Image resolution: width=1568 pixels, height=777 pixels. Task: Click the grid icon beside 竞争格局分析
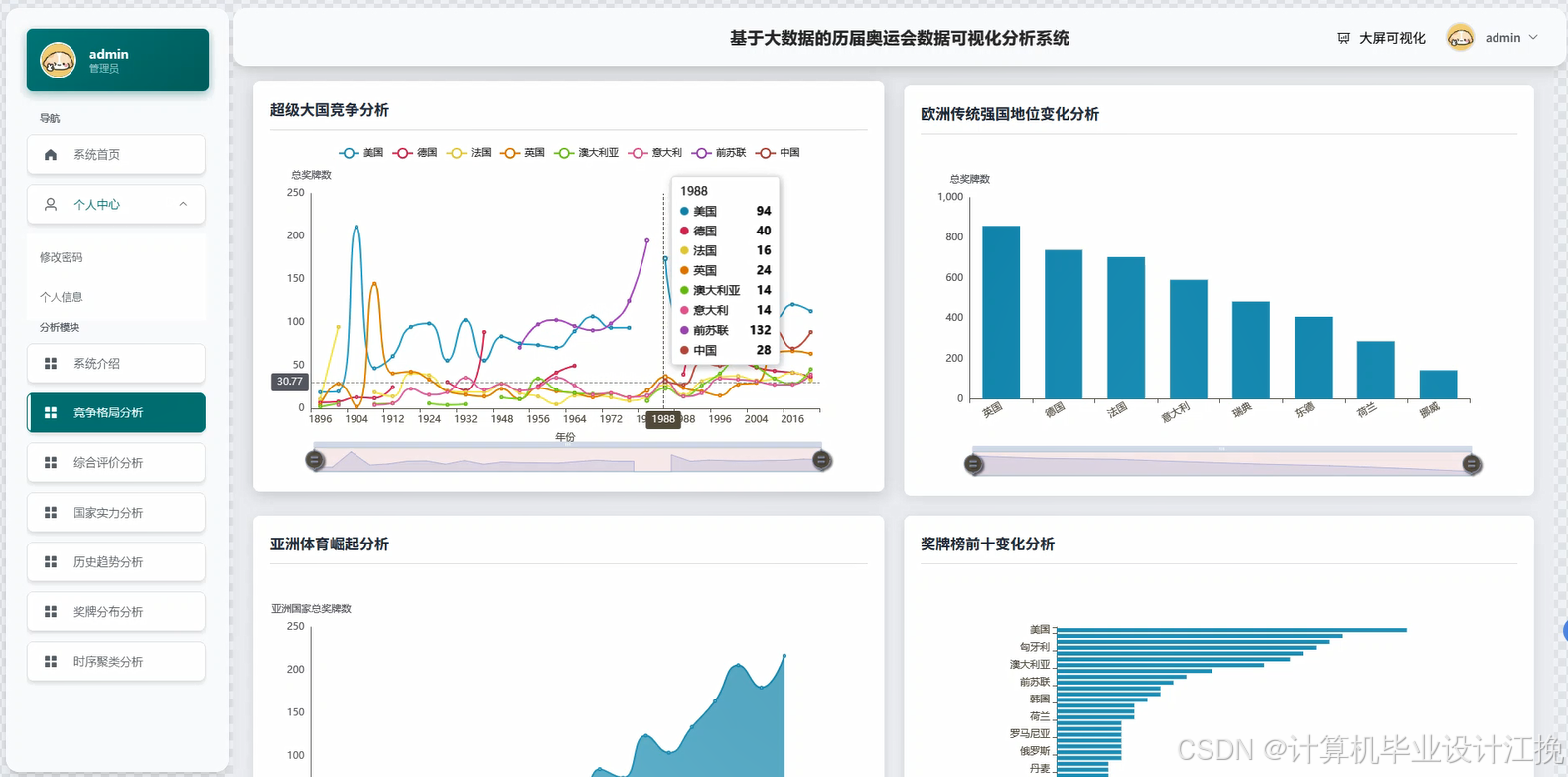tap(51, 413)
